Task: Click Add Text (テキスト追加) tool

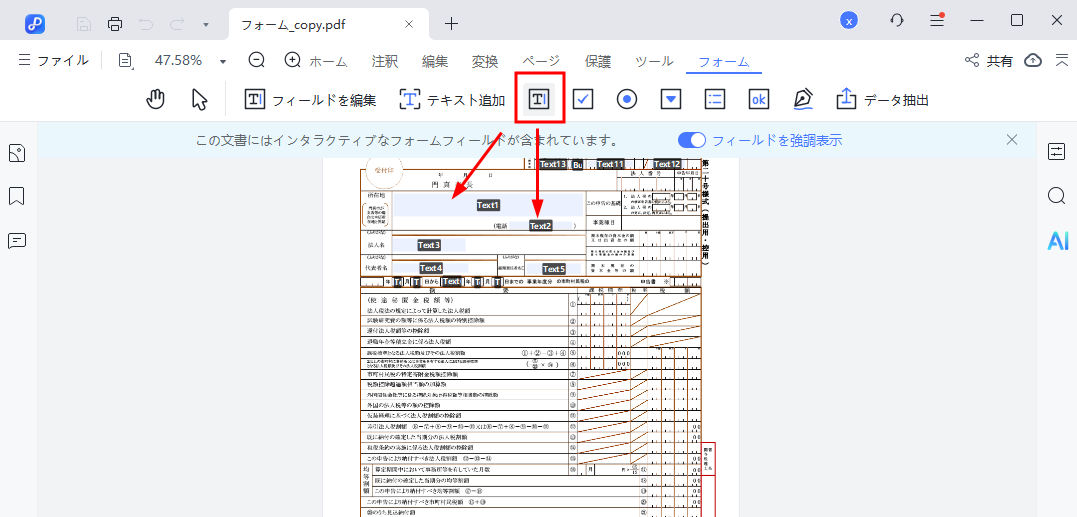Action: (452, 100)
